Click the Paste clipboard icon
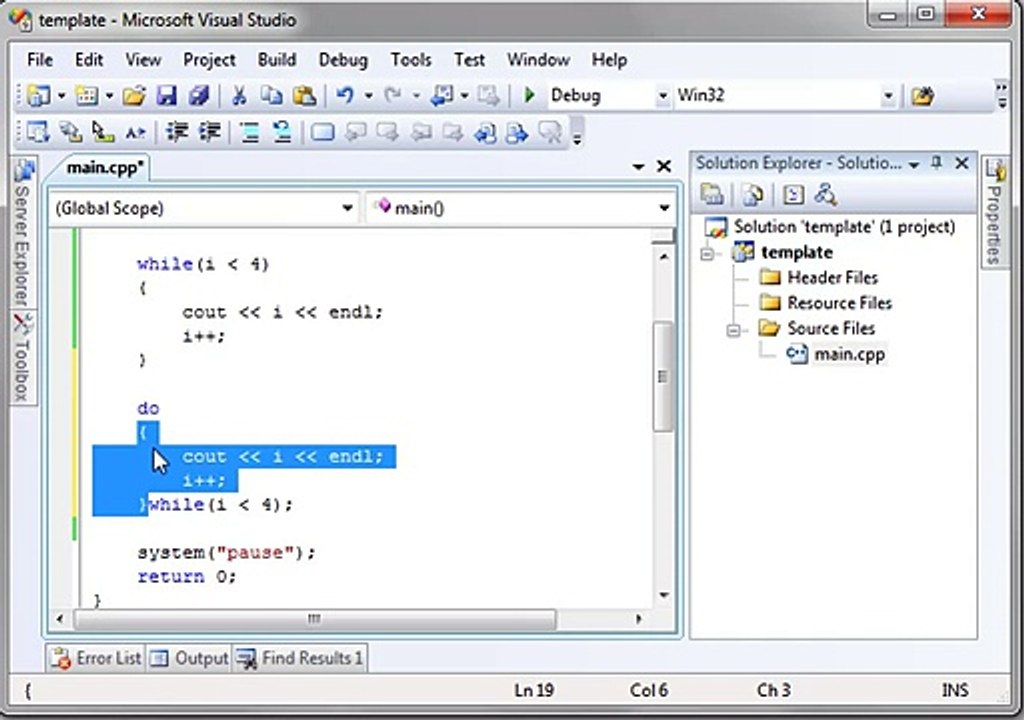The image size is (1024, 720). [x=304, y=96]
